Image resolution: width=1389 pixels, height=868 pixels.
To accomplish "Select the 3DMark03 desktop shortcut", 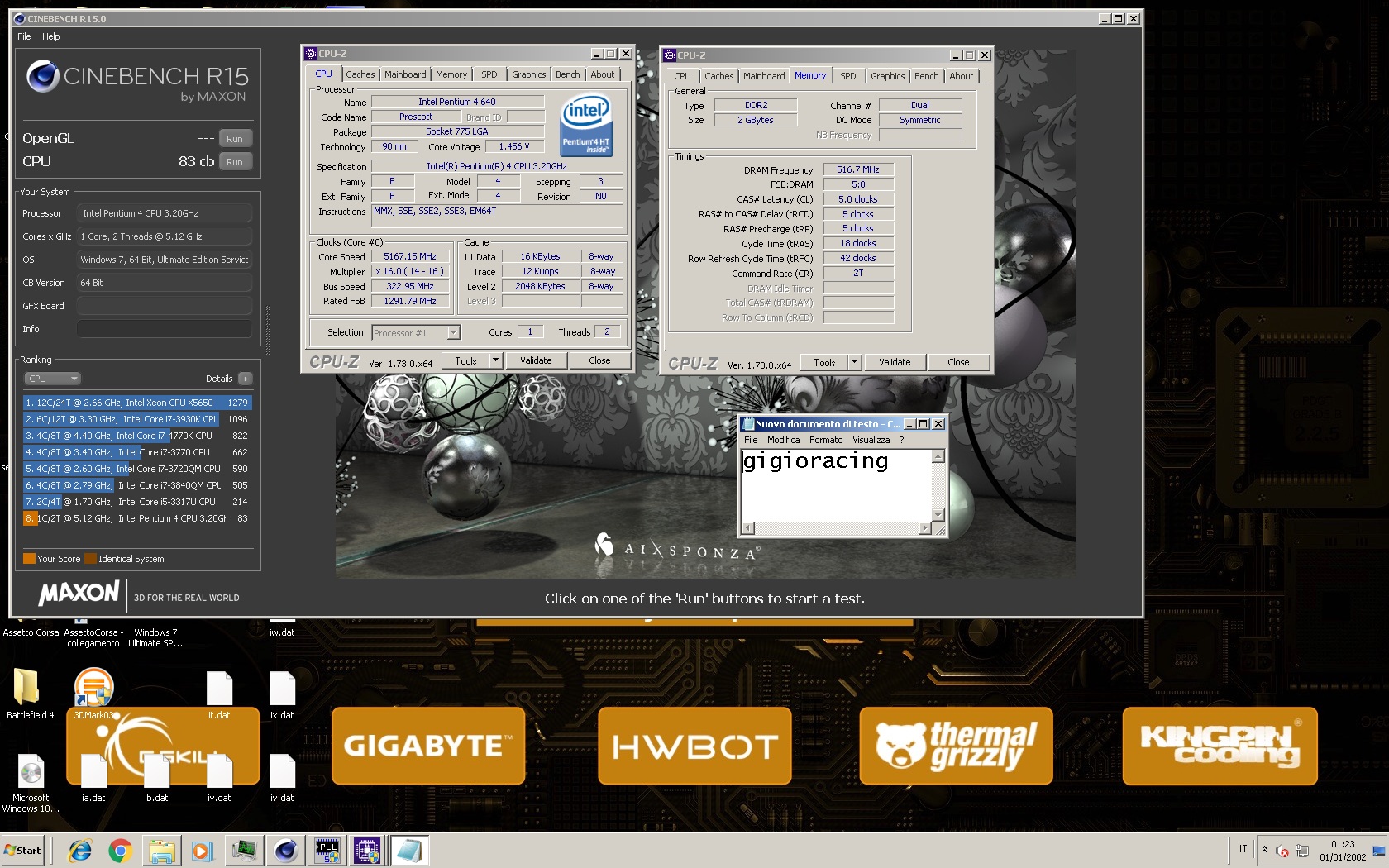I will pos(93,694).
